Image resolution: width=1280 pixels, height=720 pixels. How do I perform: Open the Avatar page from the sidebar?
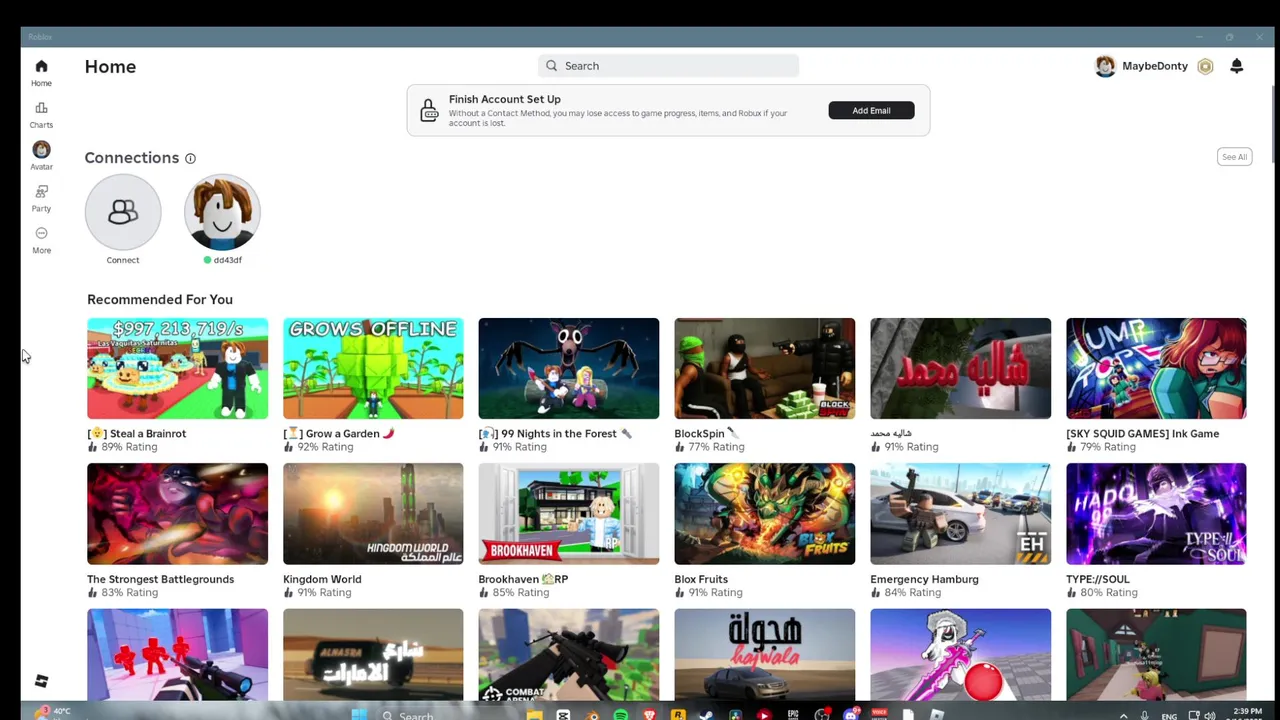click(41, 156)
